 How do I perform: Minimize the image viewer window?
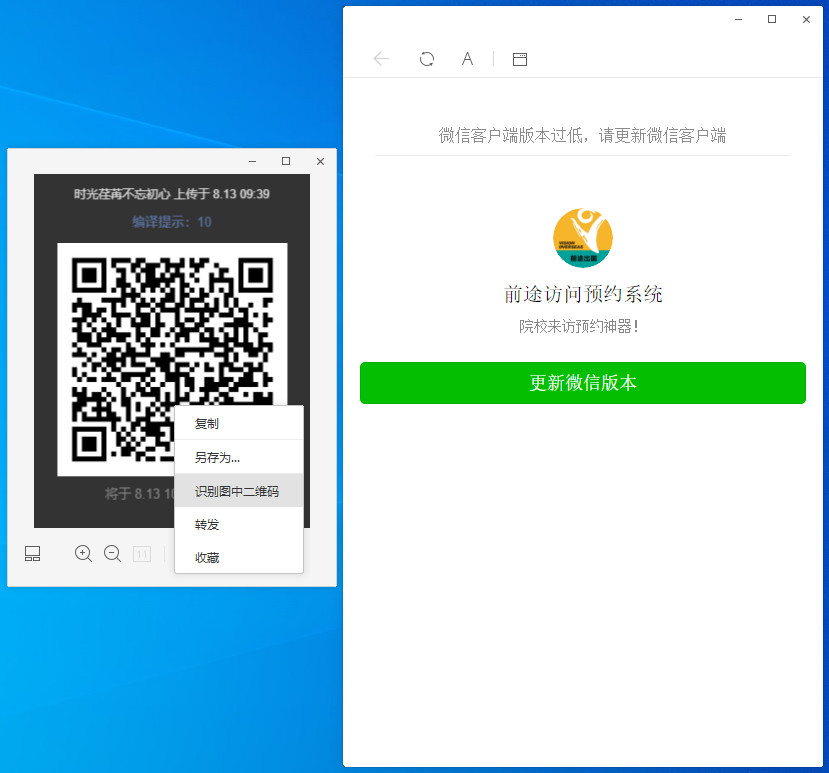point(253,161)
